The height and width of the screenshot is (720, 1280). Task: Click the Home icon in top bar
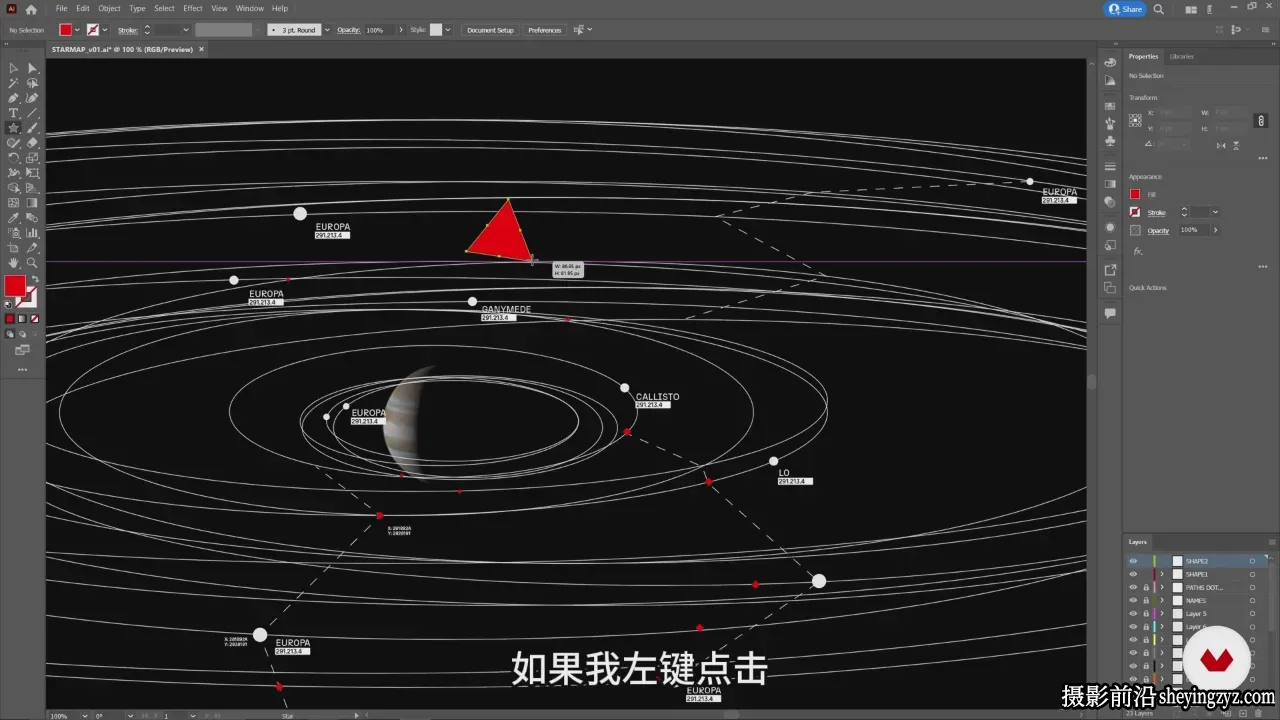[31, 9]
